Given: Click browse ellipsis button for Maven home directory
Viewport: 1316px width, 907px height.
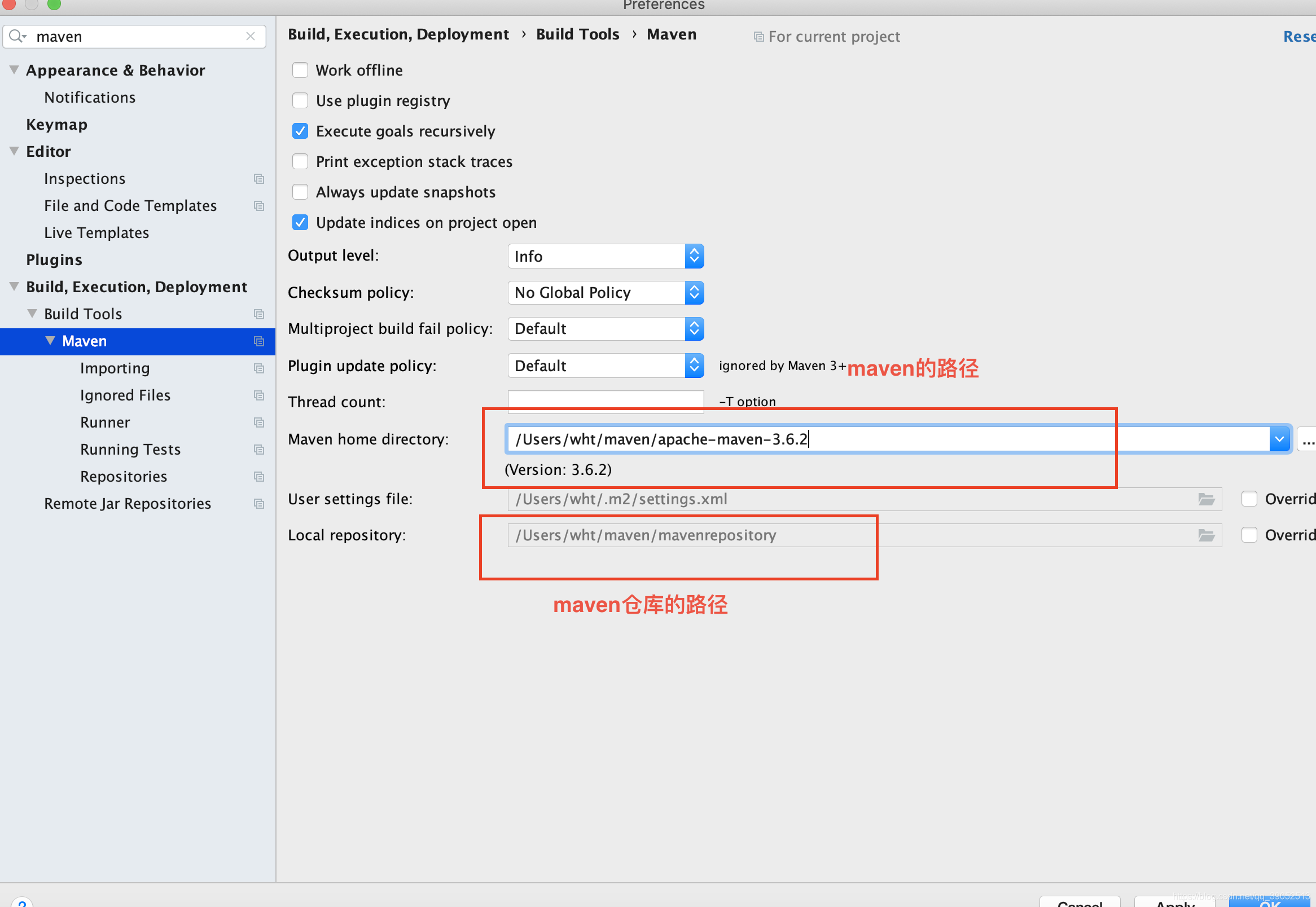Looking at the screenshot, I should 1307,439.
